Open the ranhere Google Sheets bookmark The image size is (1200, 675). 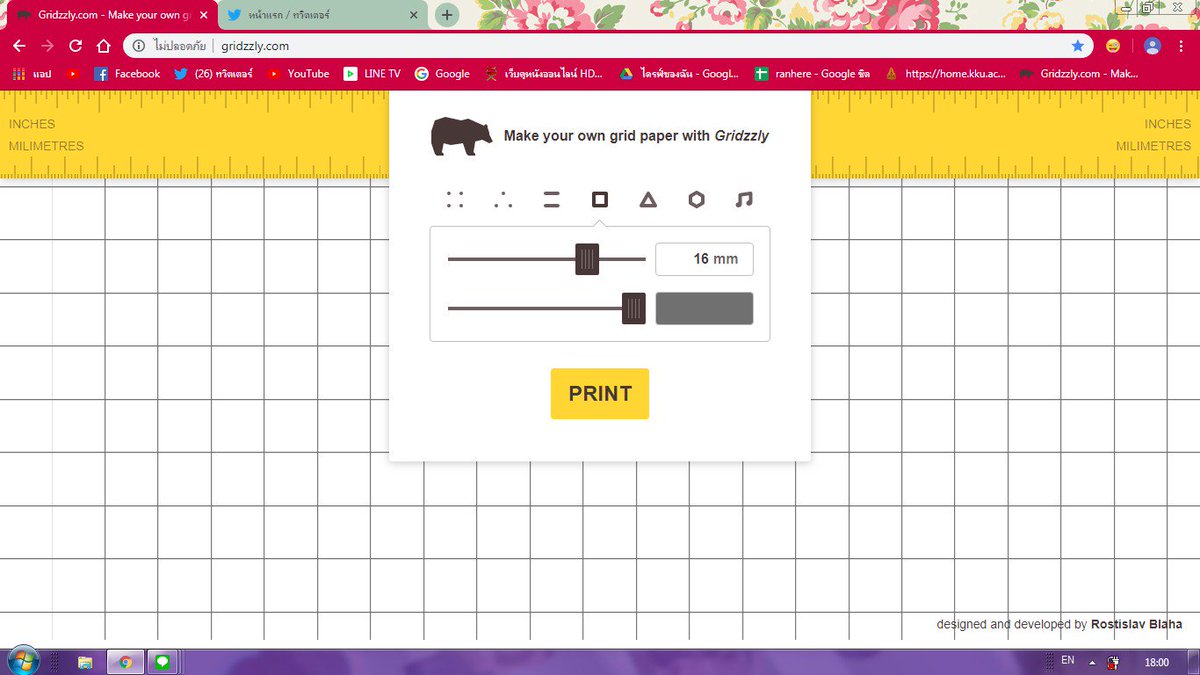coord(813,73)
